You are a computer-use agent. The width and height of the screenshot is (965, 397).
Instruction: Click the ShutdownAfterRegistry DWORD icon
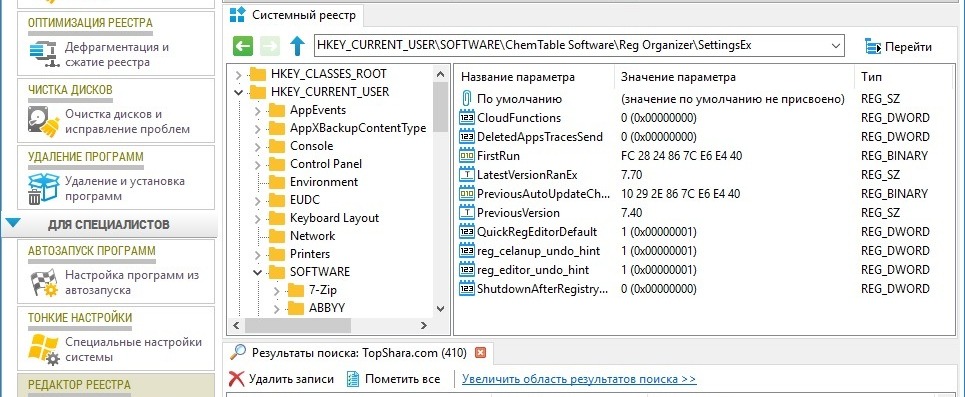(x=466, y=289)
